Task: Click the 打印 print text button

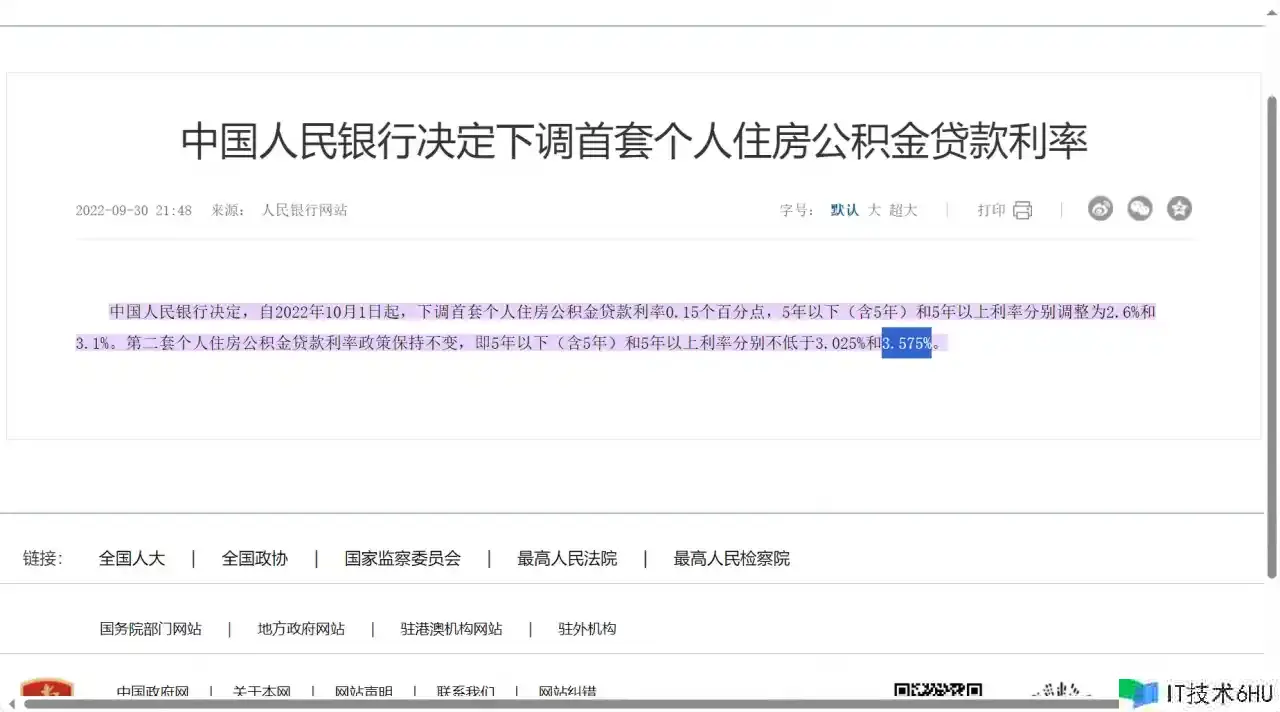Action: [991, 210]
